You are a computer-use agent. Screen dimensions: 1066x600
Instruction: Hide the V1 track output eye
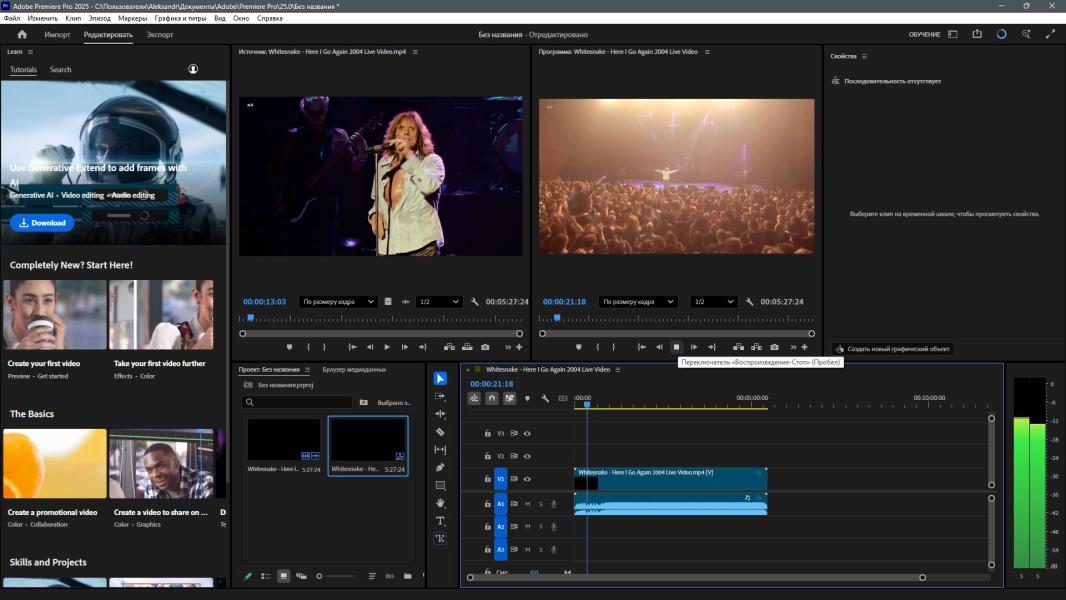(527, 479)
